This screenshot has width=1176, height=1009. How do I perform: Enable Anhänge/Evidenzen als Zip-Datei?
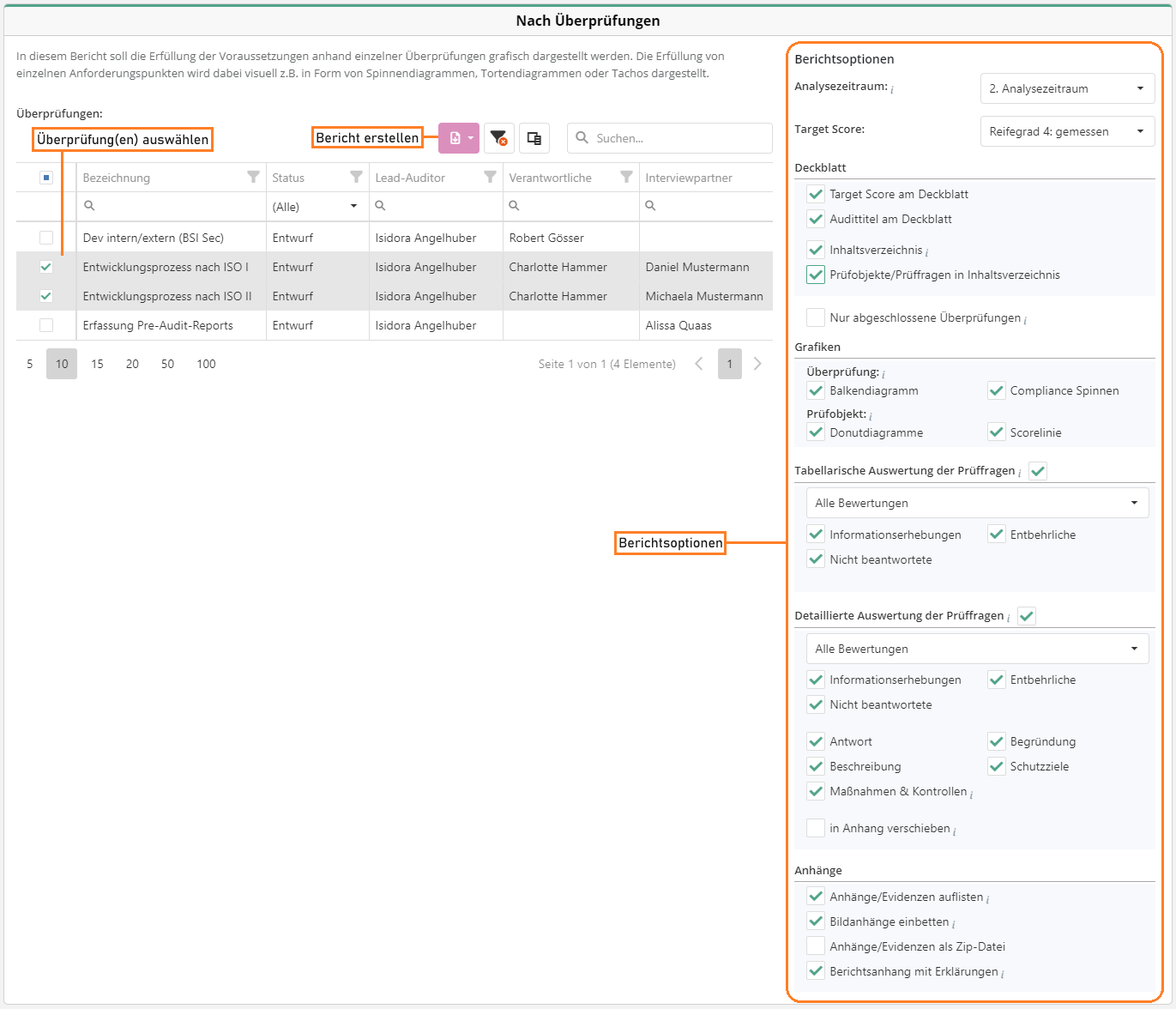(816, 946)
